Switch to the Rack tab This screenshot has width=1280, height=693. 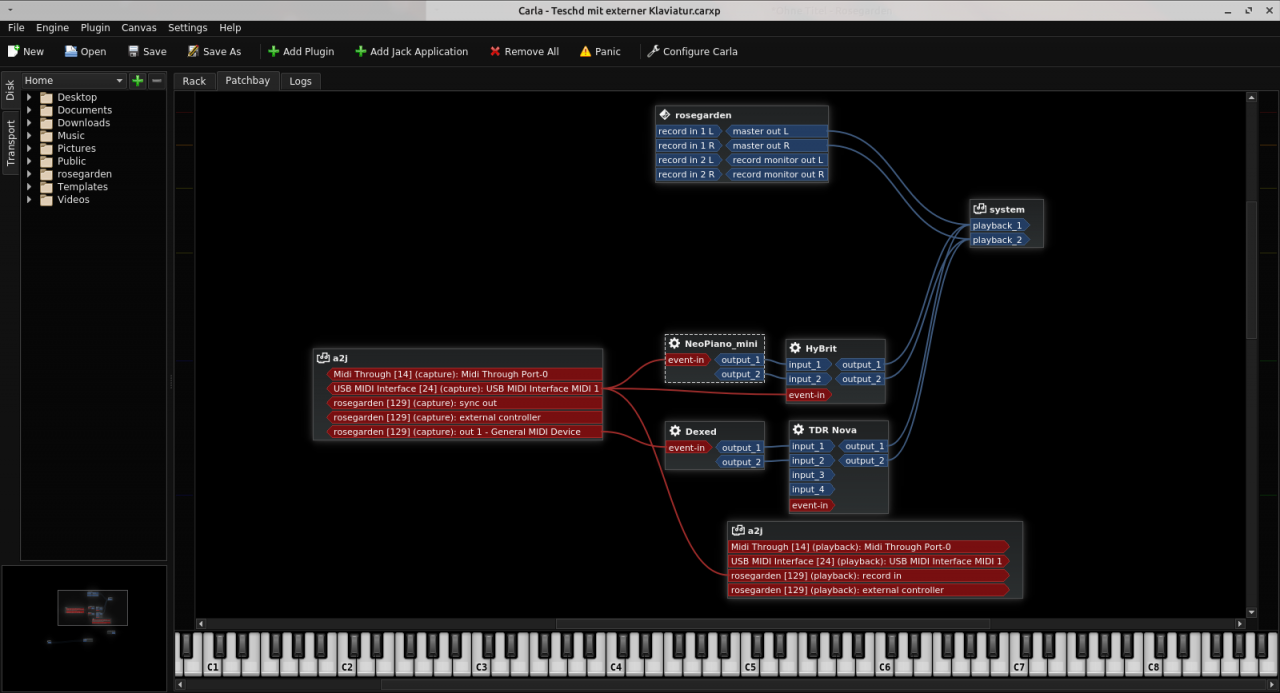[x=194, y=81]
